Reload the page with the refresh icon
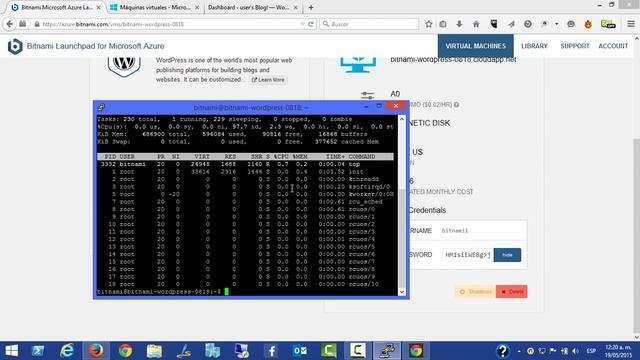The width and height of the screenshot is (640, 360). tap(311, 24)
